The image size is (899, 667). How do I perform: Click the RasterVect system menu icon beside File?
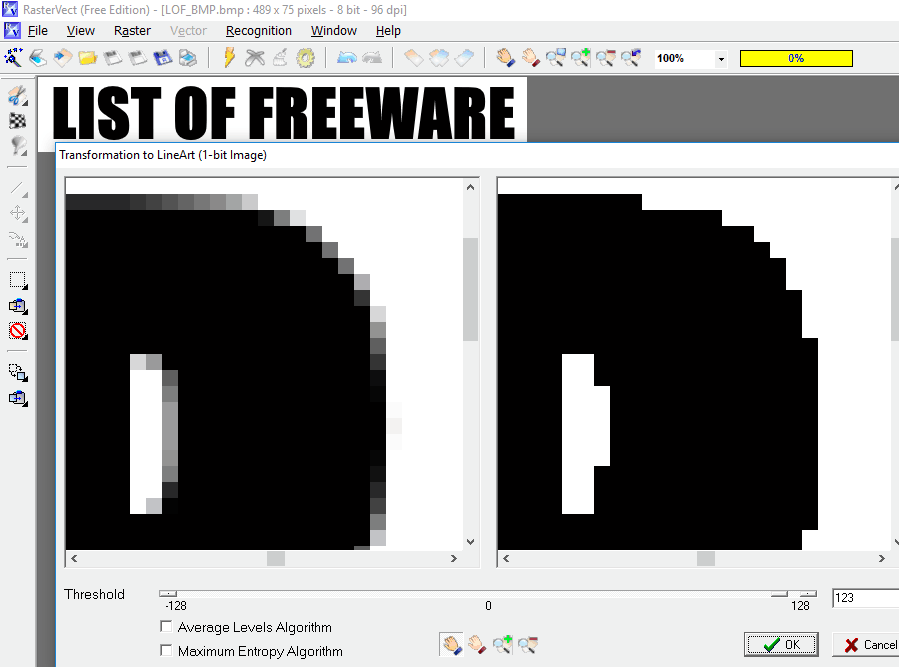[12, 30]
